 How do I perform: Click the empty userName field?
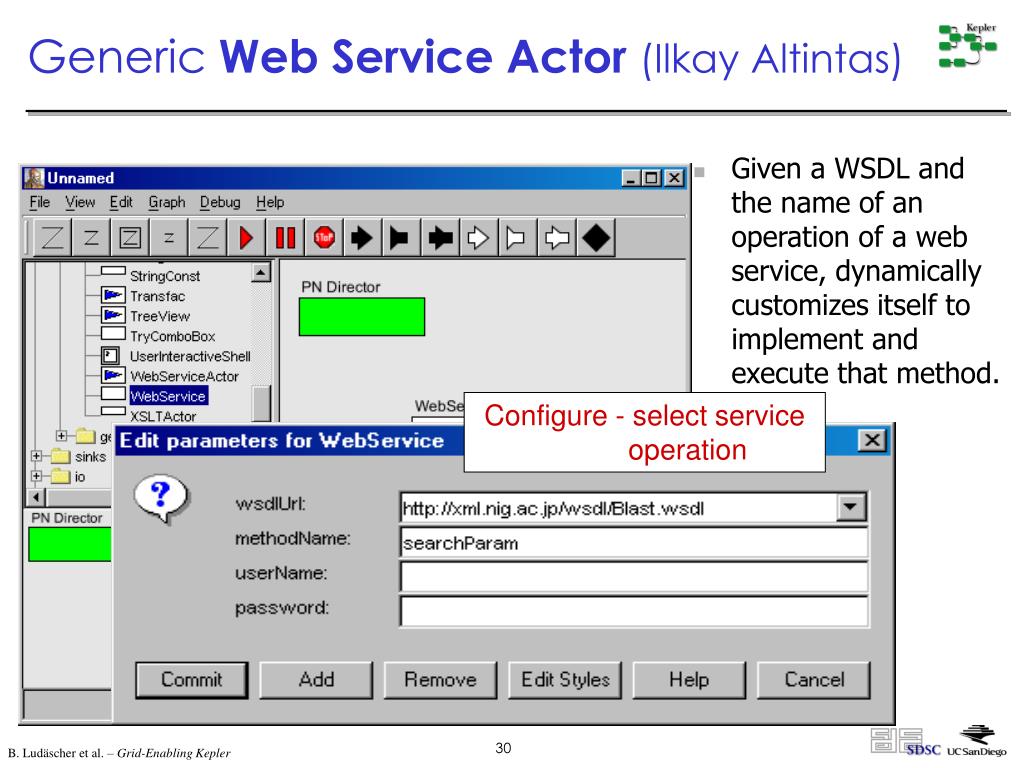coord(634,577)
